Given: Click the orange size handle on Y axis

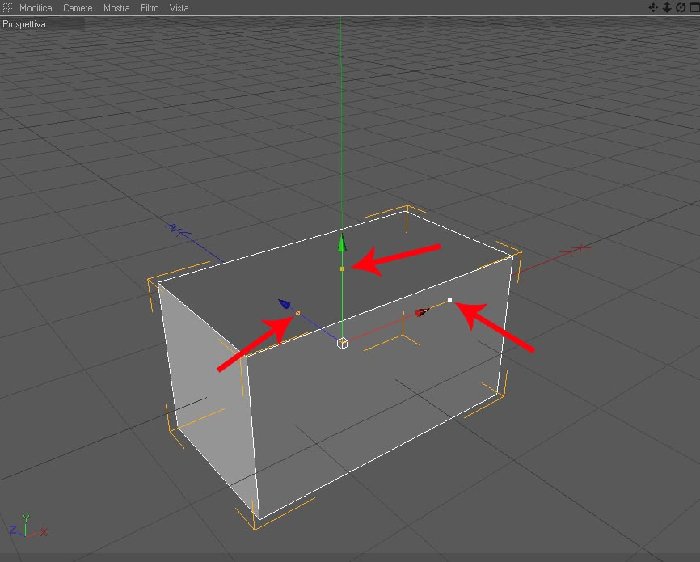Looking at the screenshot, I should click(342, 269).
